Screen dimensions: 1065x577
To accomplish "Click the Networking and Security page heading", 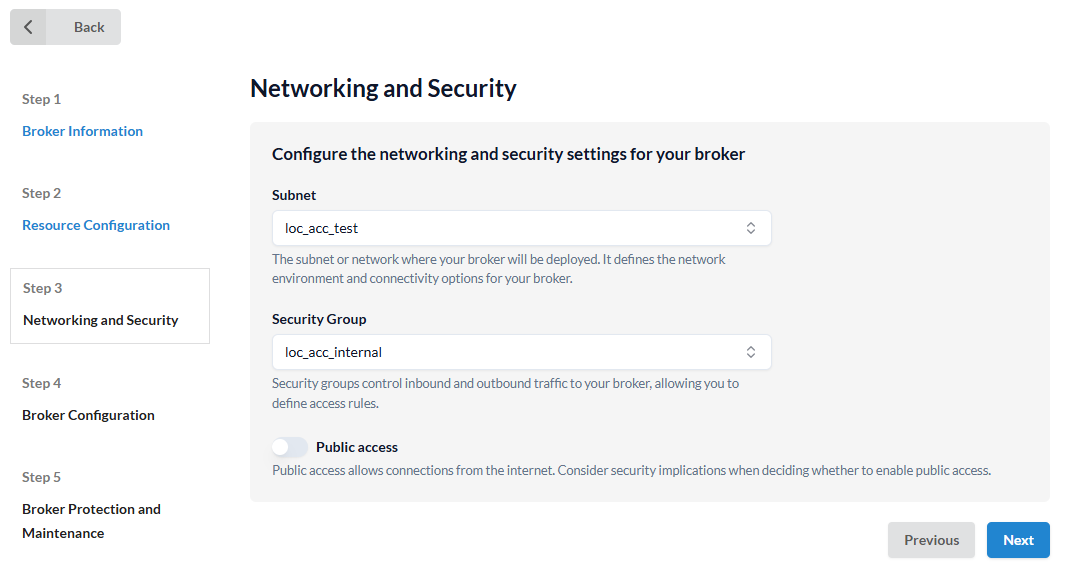I will point(383,88).
